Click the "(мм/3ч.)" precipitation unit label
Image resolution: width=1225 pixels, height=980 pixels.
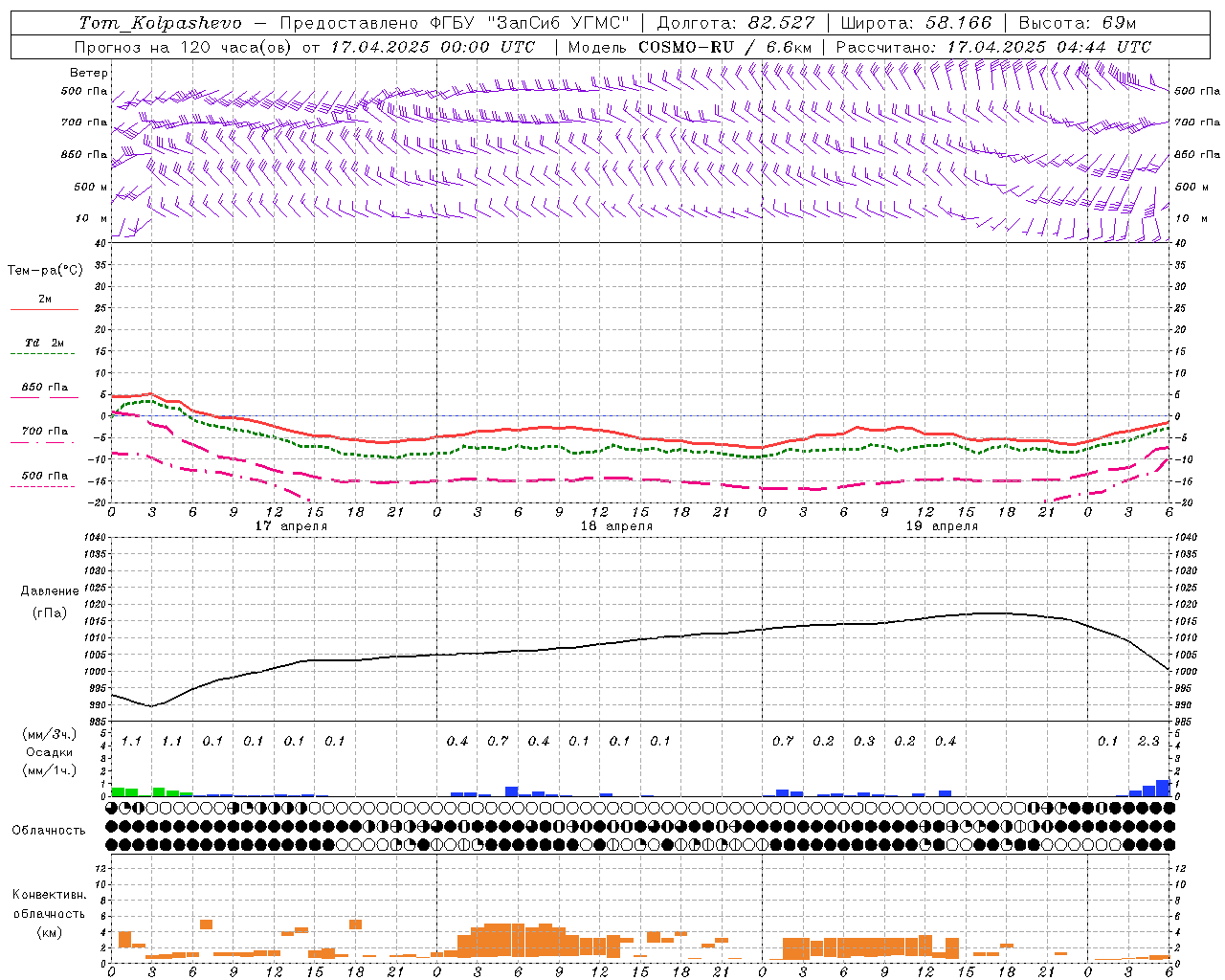coord(50,735)
